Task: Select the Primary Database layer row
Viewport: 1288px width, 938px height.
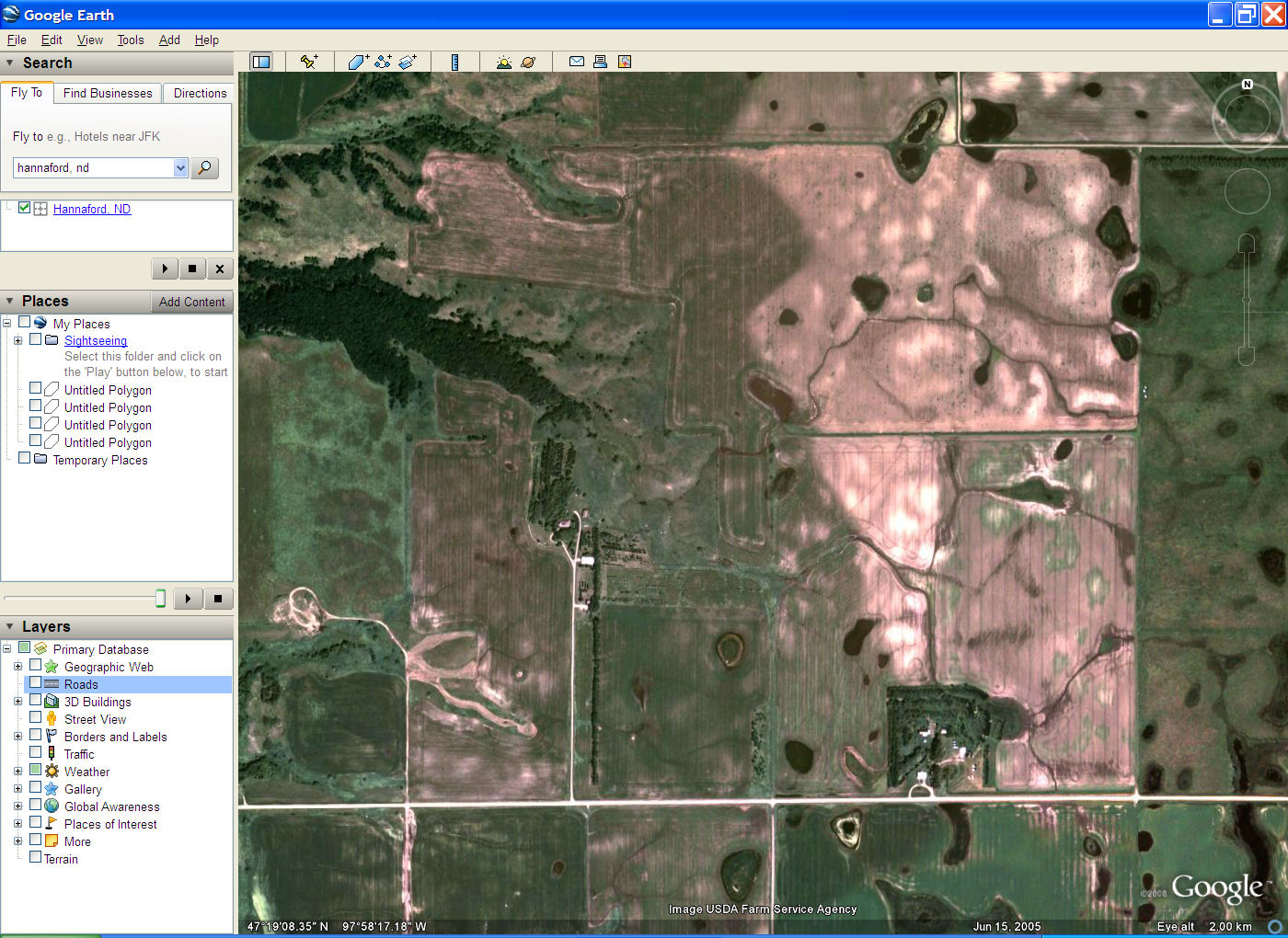Action: tap(101, 649)
